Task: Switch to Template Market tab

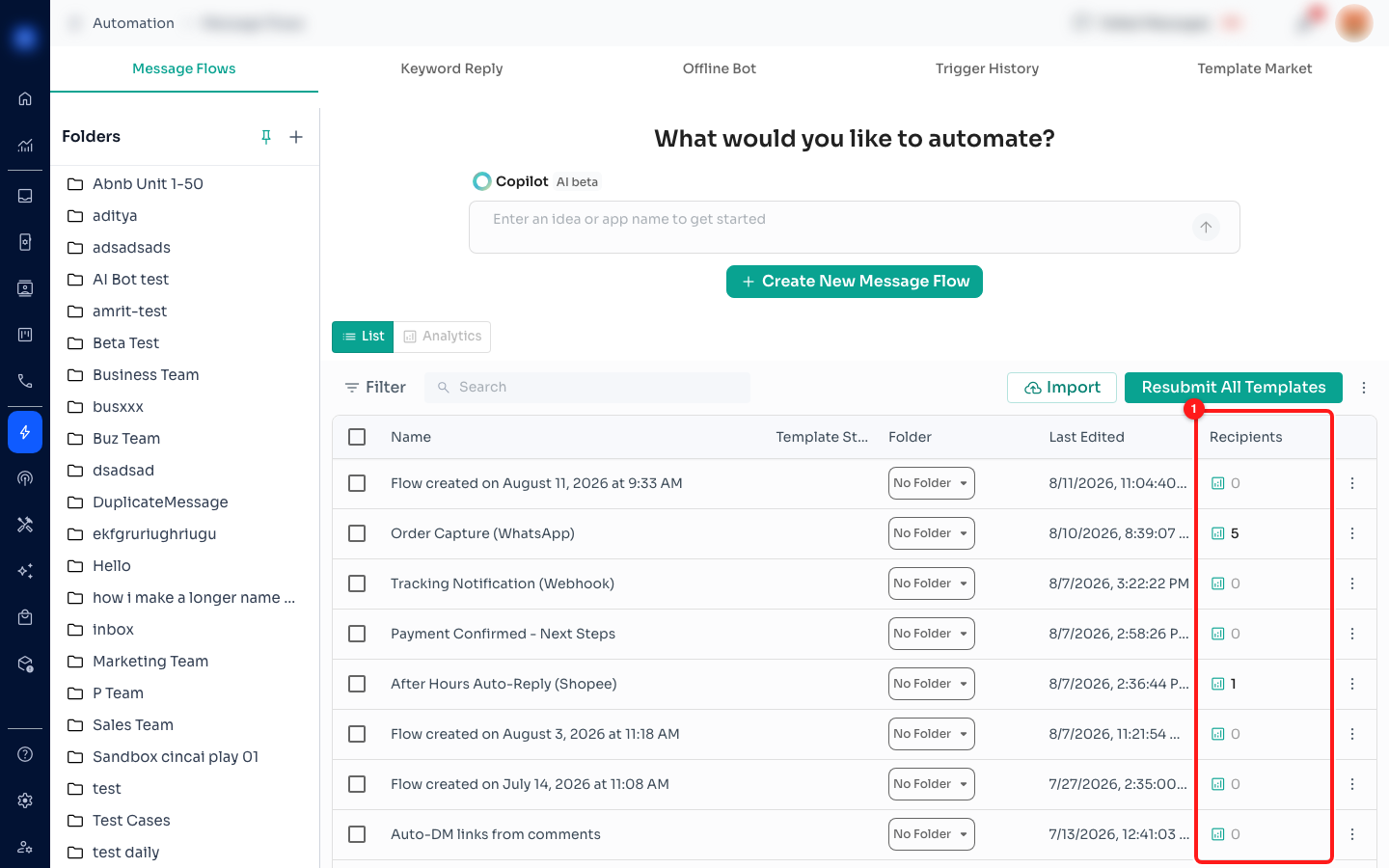Action: coord(1255,68)
